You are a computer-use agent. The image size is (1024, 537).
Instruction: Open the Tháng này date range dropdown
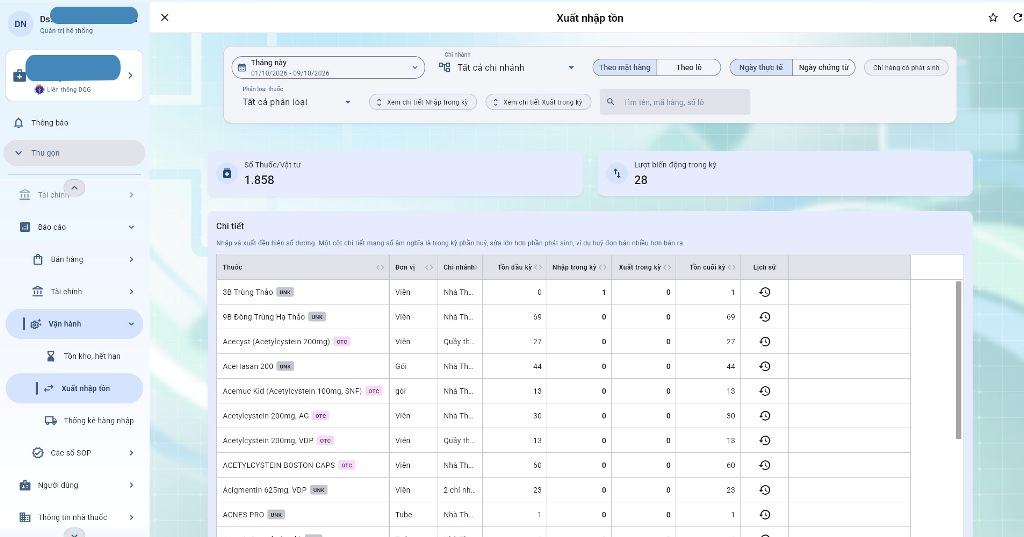[x=328, y=67]
